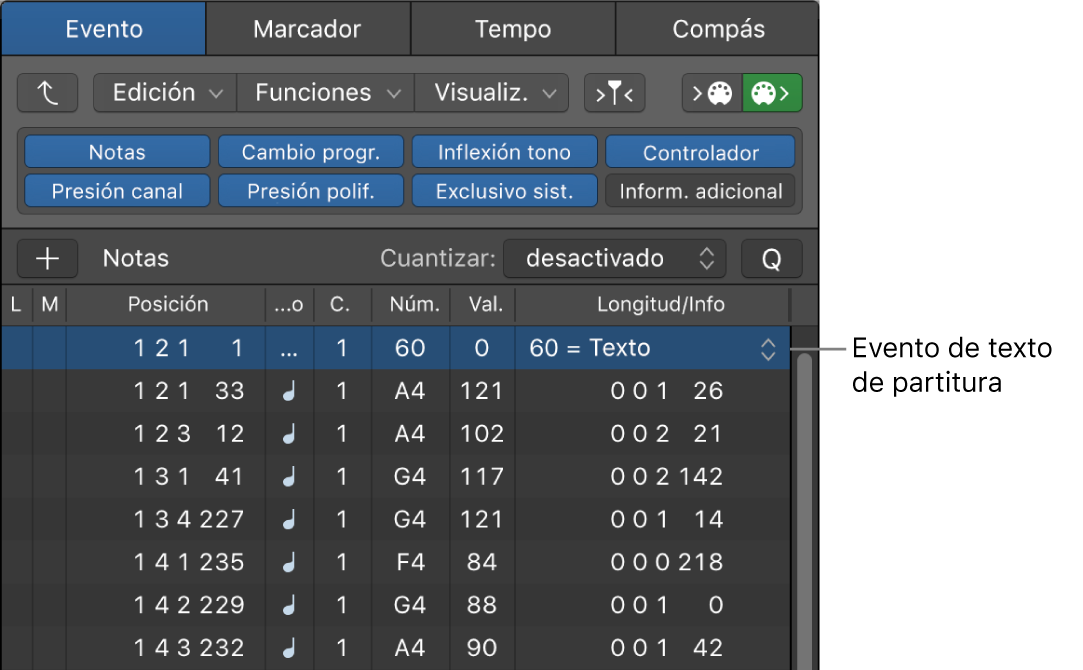1083x670 pixels.
Task: Open the Cuantizar desactivado dropdown
Action: pyautogui.click(x=615, y=258)
